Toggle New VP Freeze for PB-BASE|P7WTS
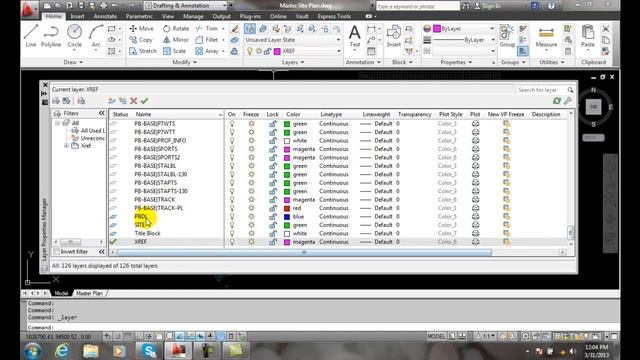 pyautogui.click(x=506, y=124)
